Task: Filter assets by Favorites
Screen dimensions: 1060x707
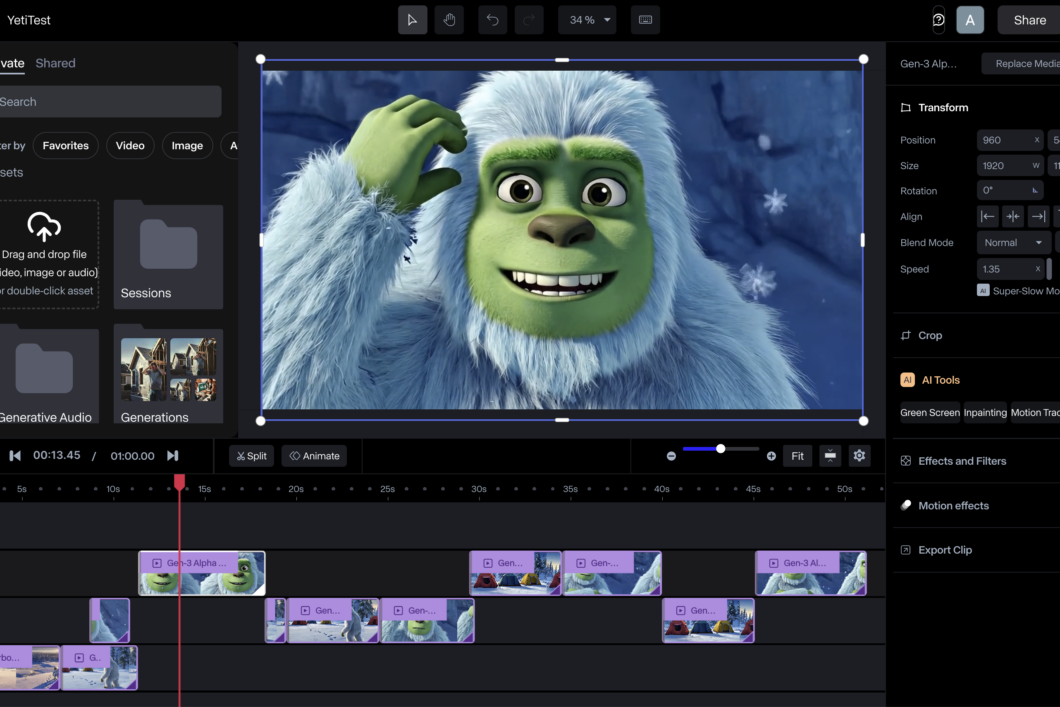Action: [66, 145]
